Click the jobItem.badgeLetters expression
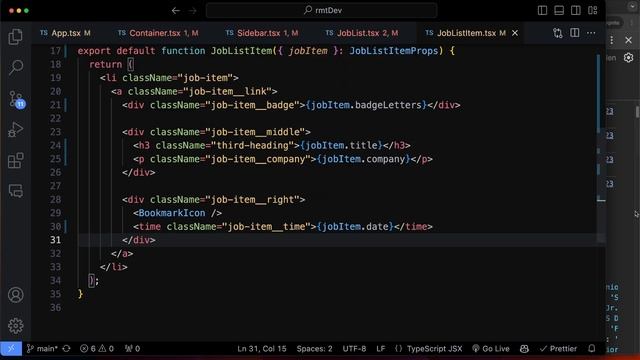Viewport: 640px width, 360px height. click(x=366, y=105)
